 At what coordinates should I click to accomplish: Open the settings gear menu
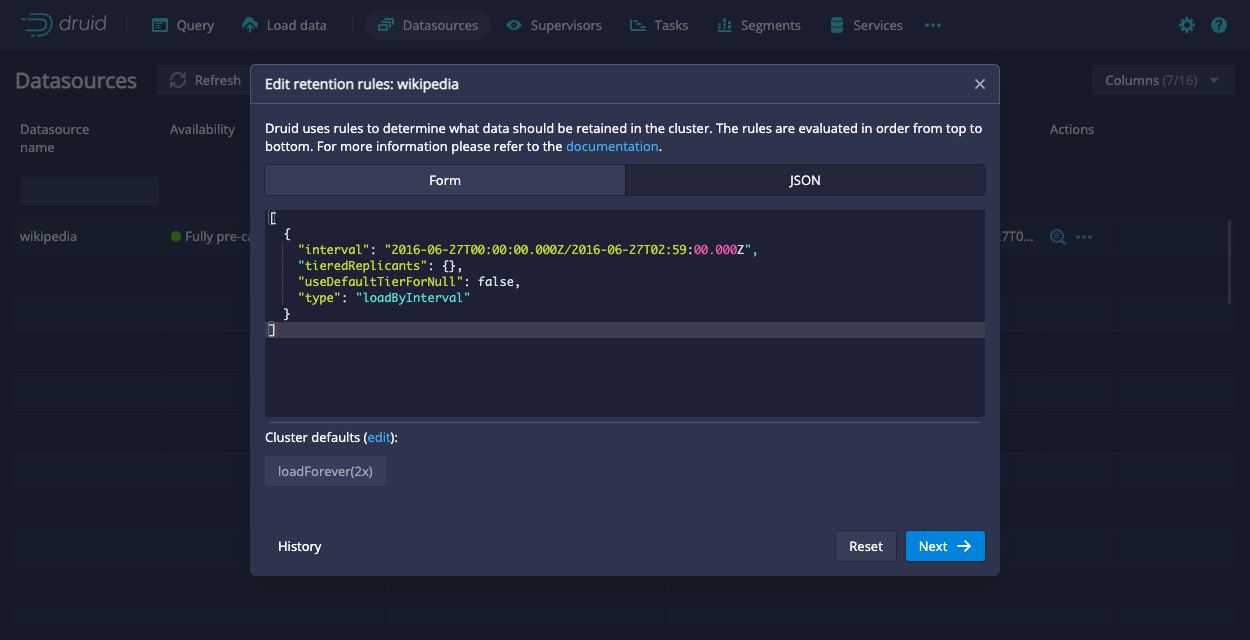click(1187, 25)
